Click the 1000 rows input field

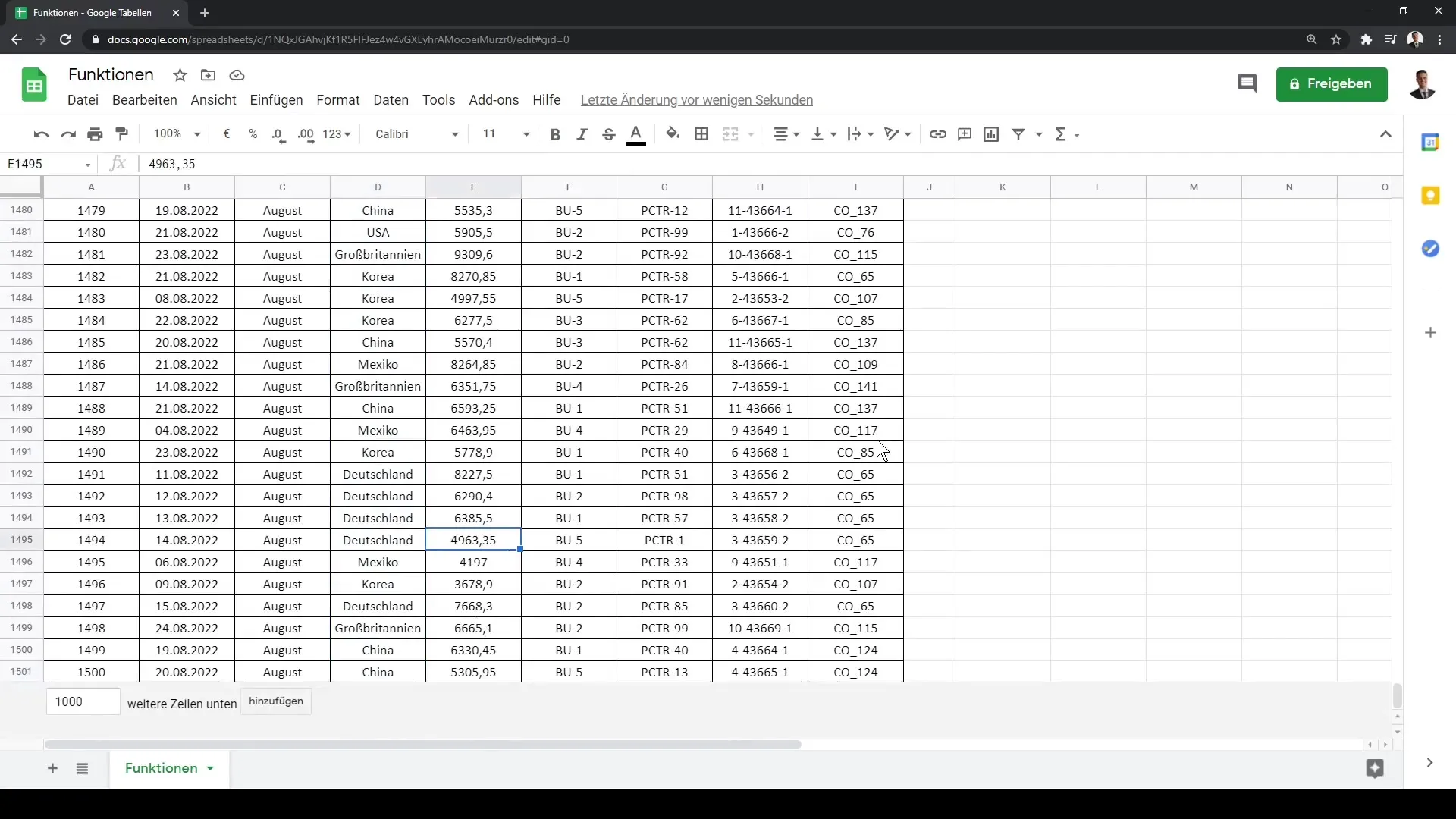(x=83, y=702)
